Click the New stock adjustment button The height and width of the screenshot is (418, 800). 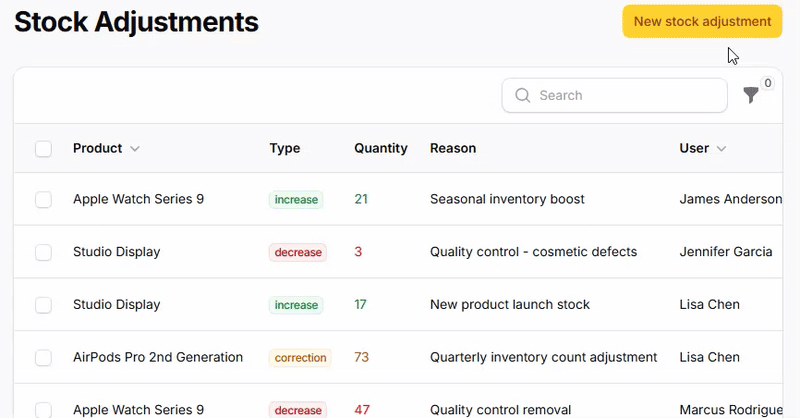click(x=702, y=21)
